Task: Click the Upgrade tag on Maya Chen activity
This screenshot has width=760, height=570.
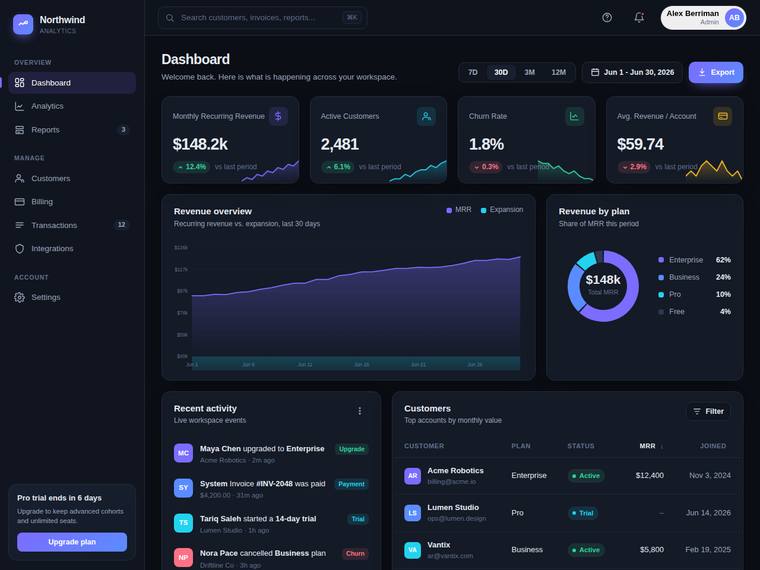Action: click(x=351, y=449)
